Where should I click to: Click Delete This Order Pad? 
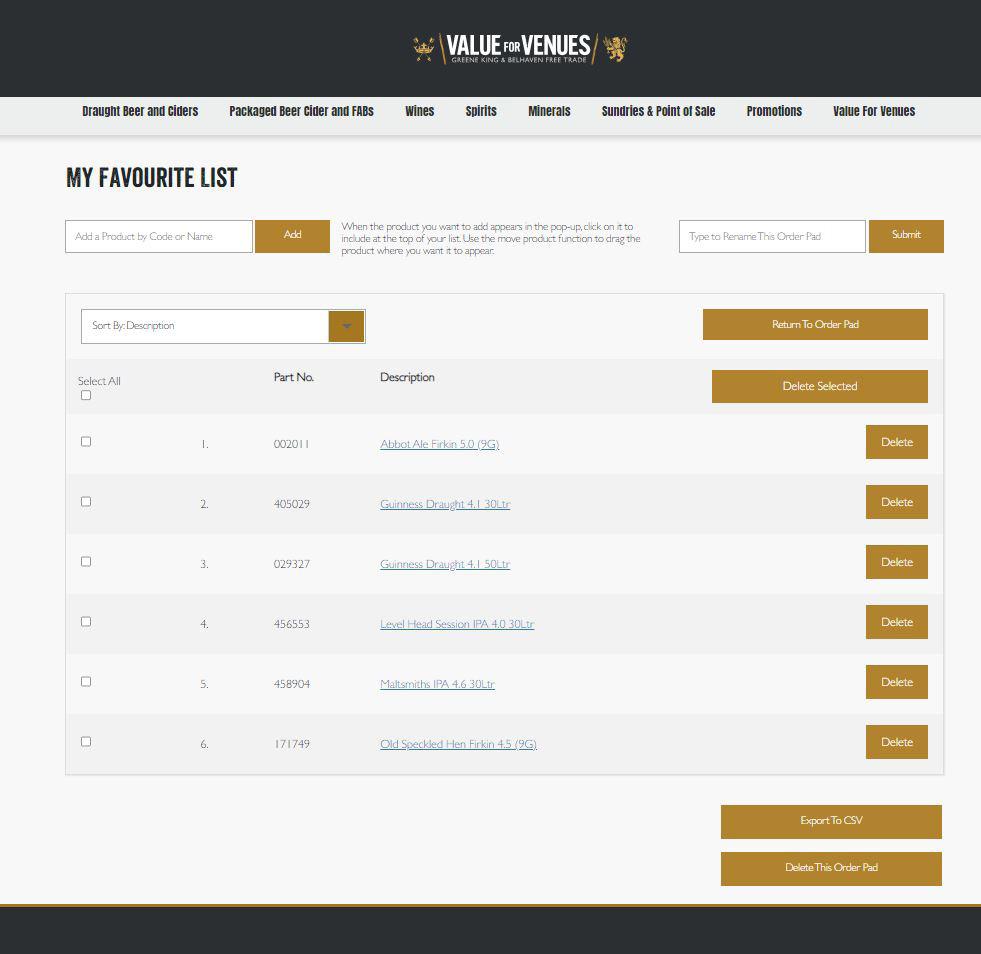click(x=831, y=868)
